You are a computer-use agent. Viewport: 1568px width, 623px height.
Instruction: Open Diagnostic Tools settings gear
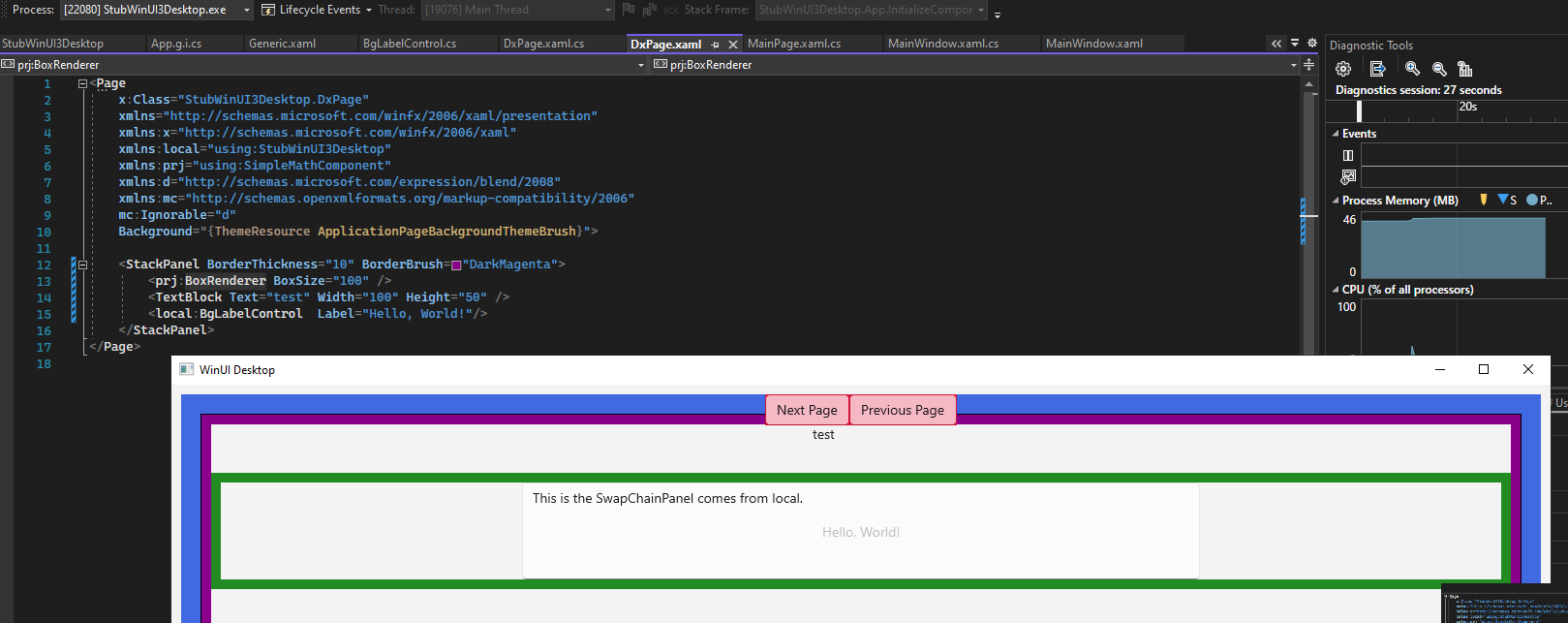[1342, 69]
